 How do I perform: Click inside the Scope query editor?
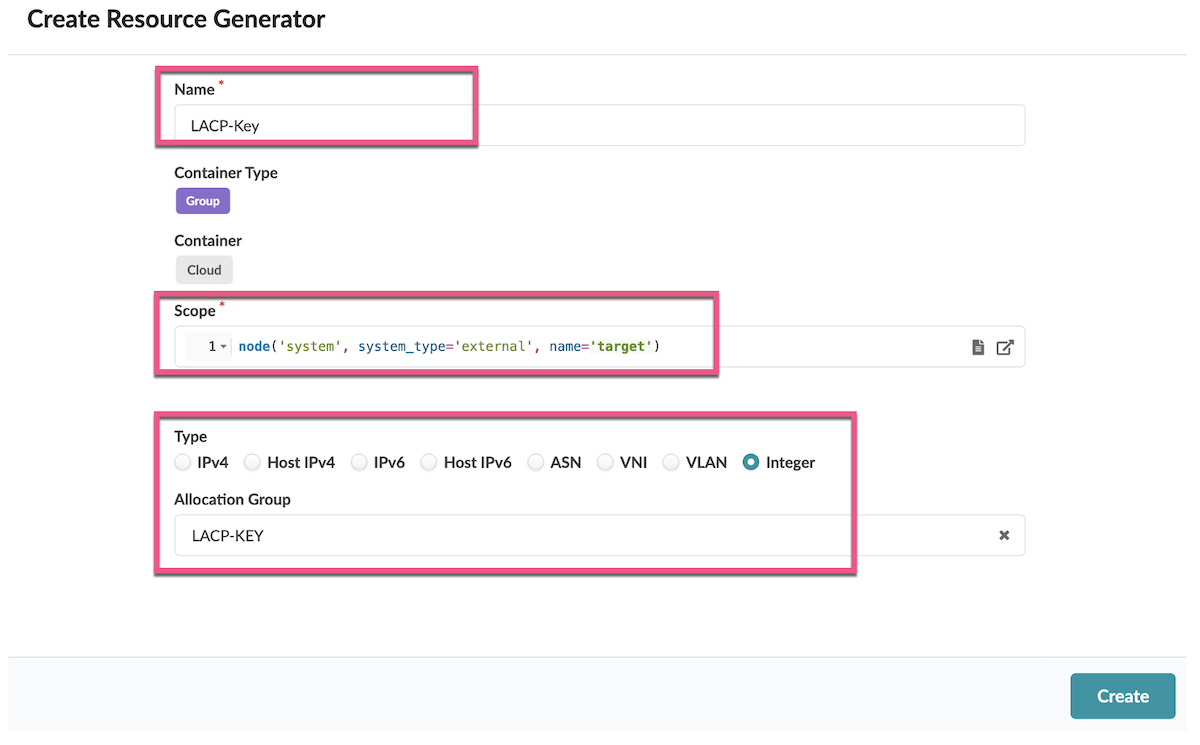click(600, 347)
